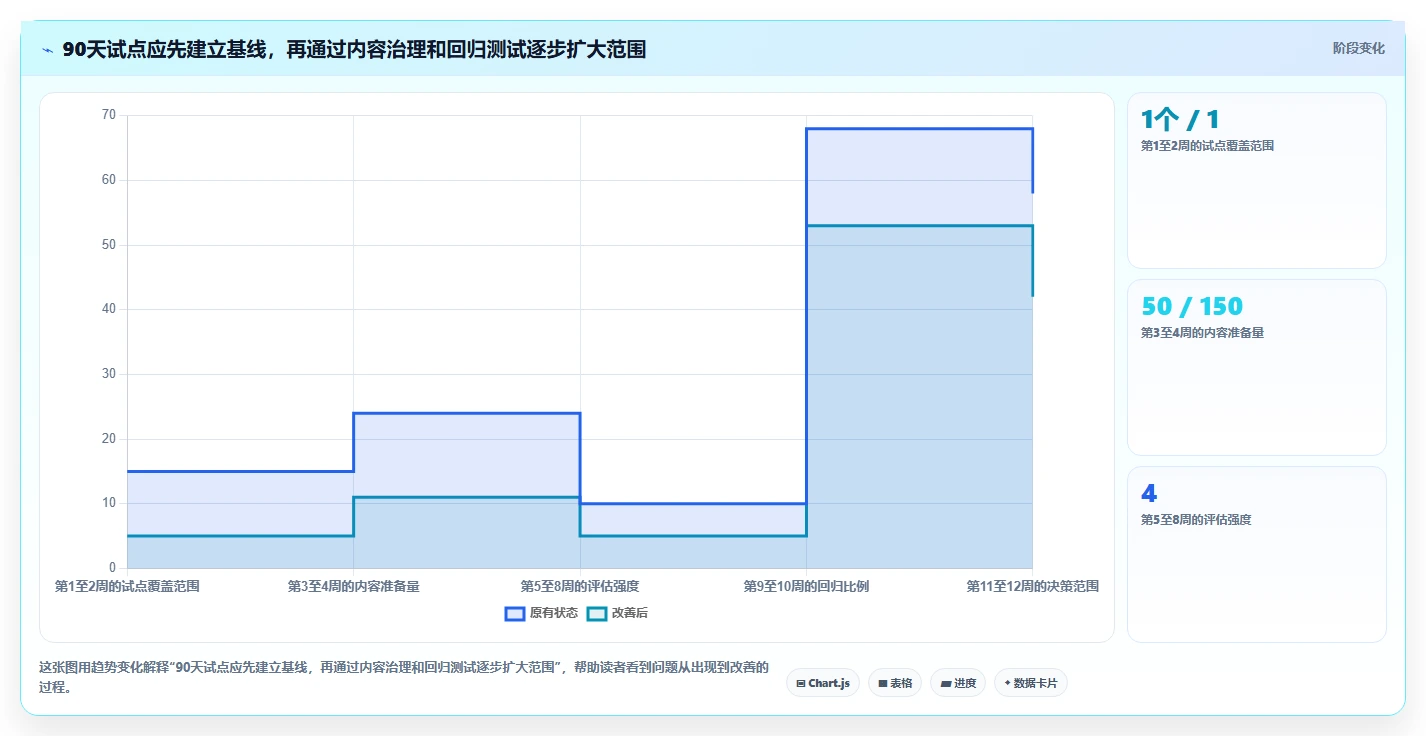This screenshot has width=1426, height=736.
Task: Click the 阶段变化 label in the header
Action: 1359,48
